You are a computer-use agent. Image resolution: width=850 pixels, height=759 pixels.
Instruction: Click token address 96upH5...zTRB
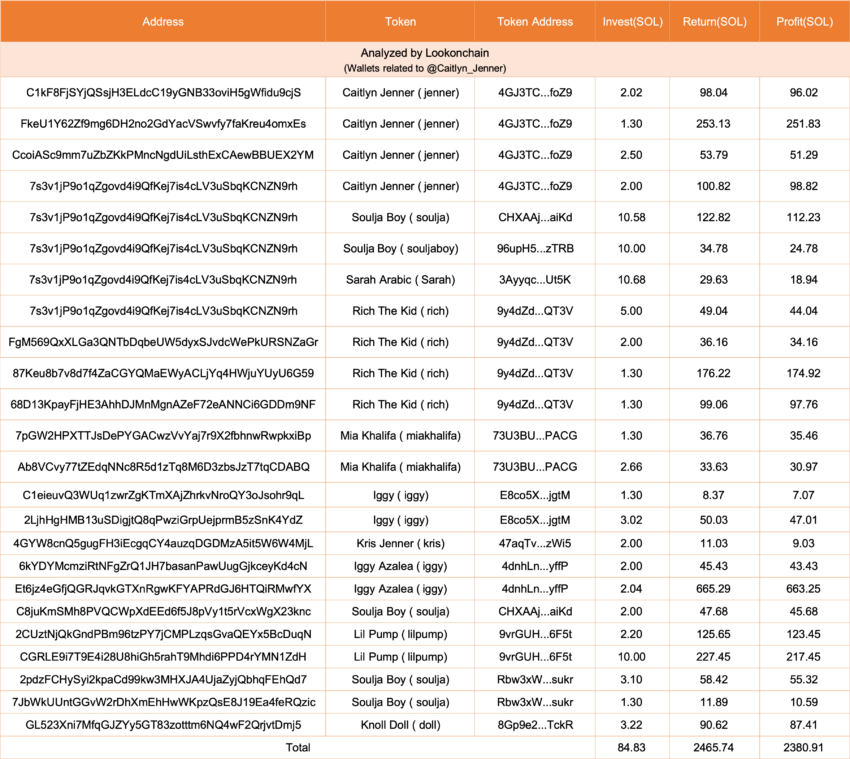pos(535,248)
